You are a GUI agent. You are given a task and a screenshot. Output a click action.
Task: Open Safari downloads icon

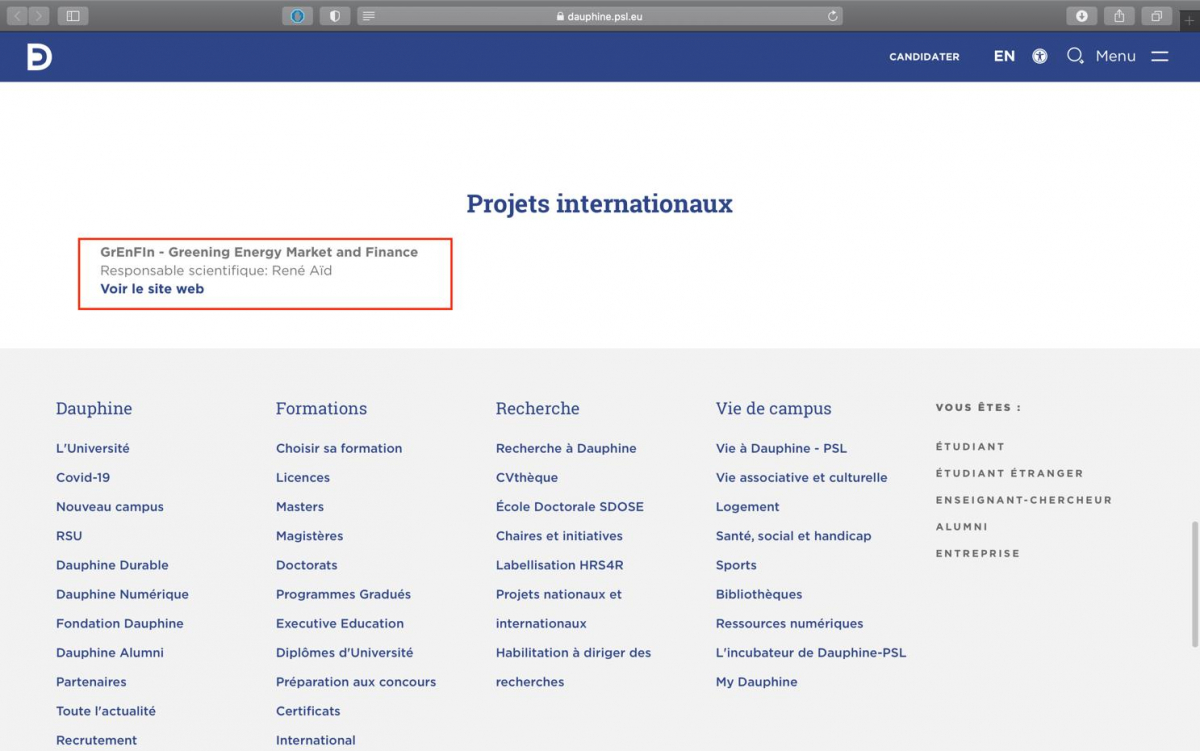click(1082, 16)
